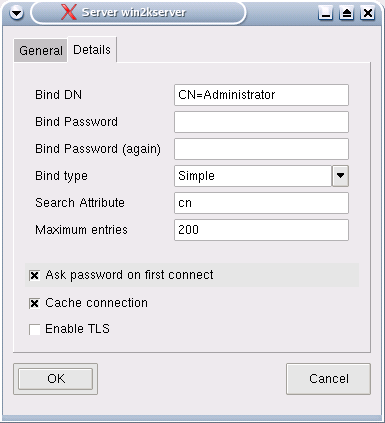Select the Details tab
This screenshot has width=385, height=423.
pyautogui.click(x=92, y=50)
